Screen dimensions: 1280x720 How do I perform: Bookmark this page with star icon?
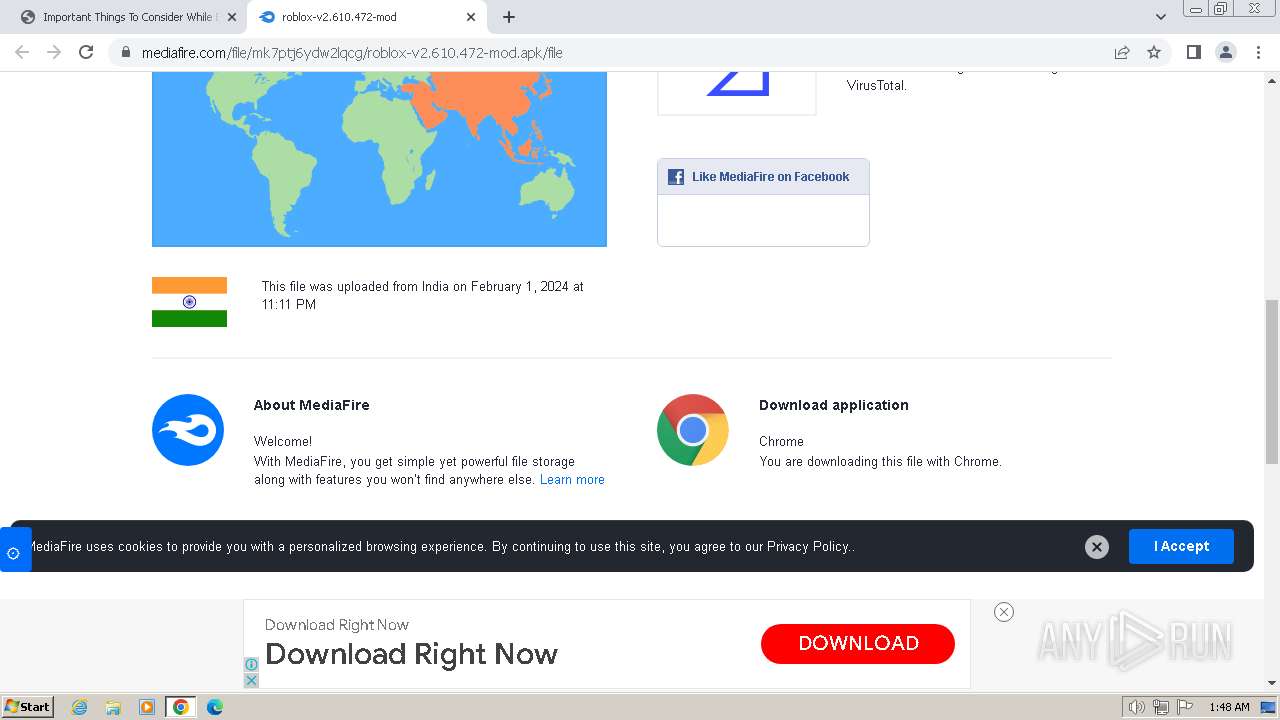tap(1154, 52)
